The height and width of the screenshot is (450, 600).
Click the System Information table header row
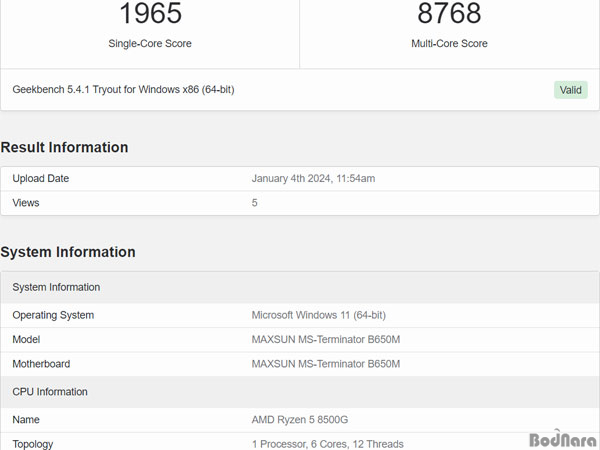coord(300,287)
